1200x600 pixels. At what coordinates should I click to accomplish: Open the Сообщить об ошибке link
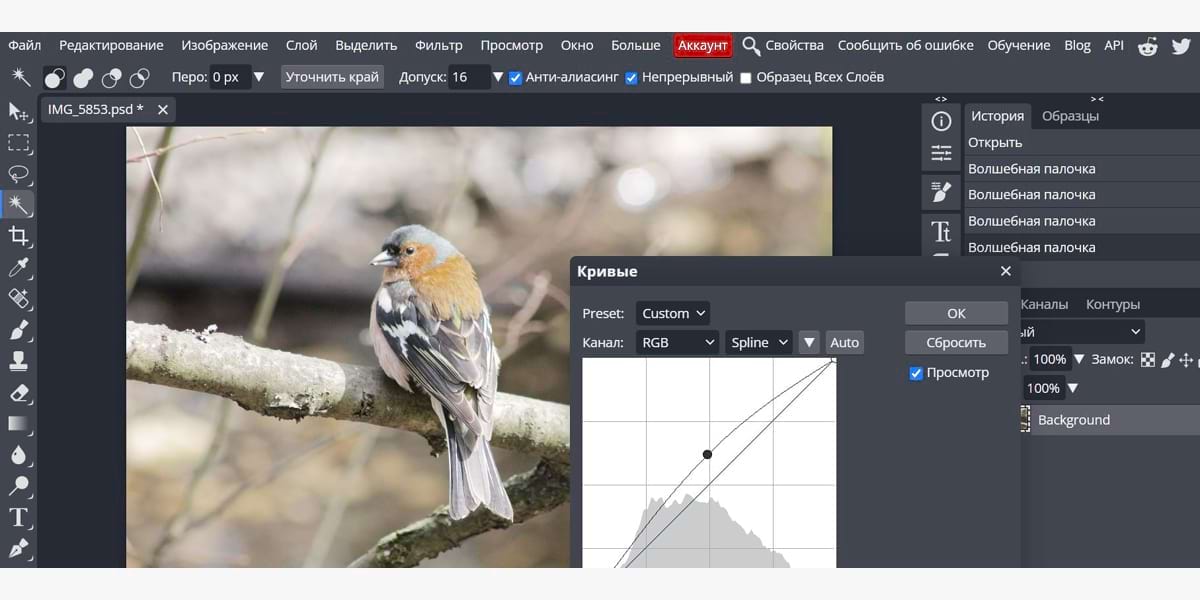coord(906,45)
